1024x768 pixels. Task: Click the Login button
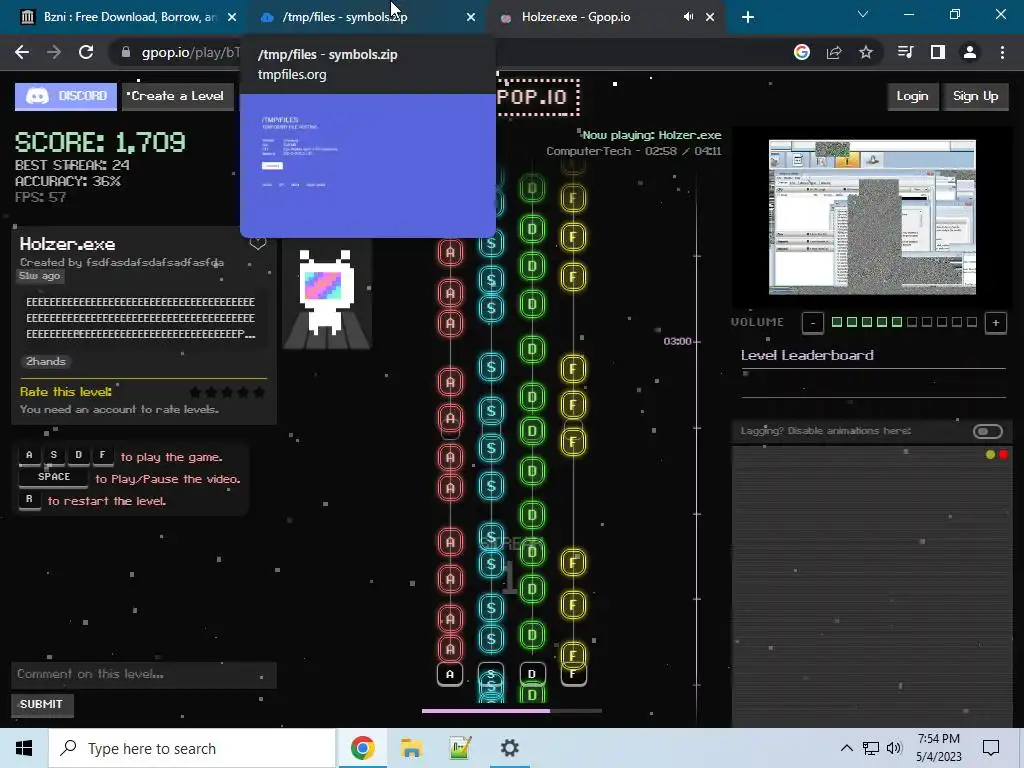point(912,97)
